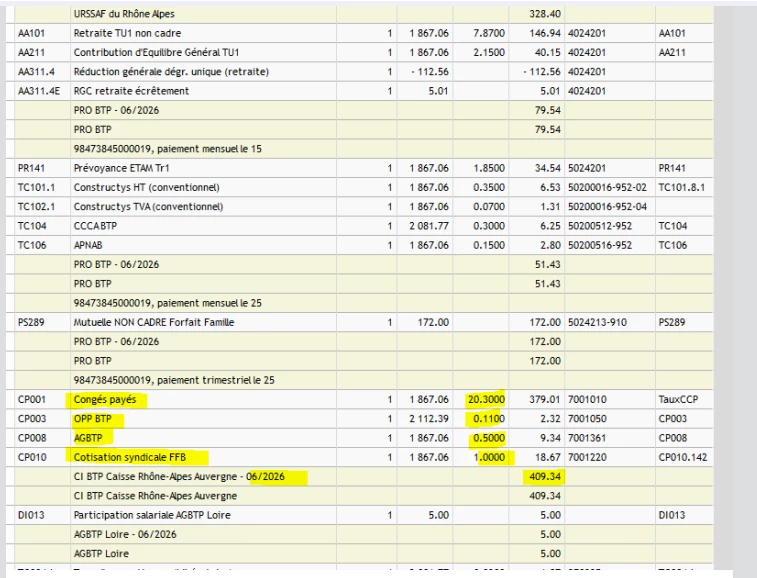Screen dimensions: 757x578
Task: Select 'Constructys TVA (conventionnel)' label
Action: coord(148,207)
